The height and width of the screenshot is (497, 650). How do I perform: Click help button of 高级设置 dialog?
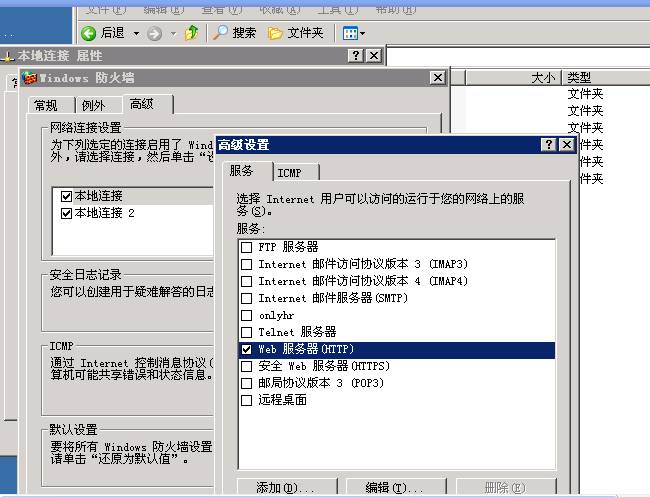point(549,145)
